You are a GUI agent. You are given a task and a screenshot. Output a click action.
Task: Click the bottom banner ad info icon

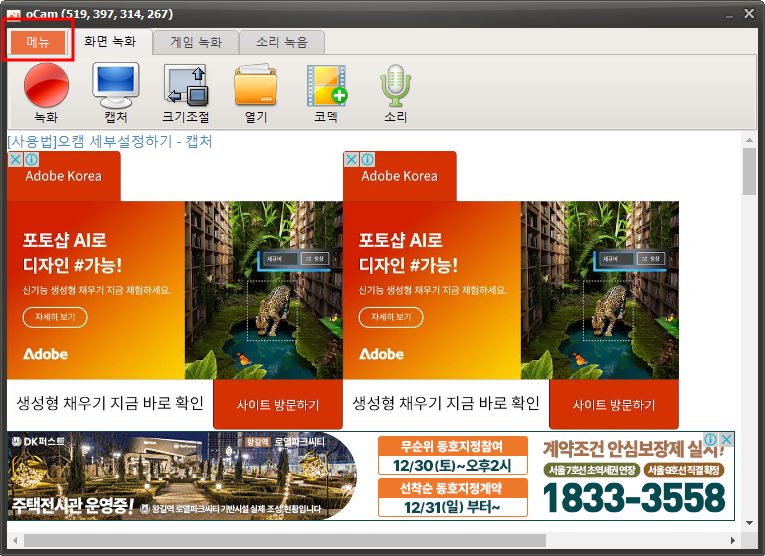click(x=711, y=439)
